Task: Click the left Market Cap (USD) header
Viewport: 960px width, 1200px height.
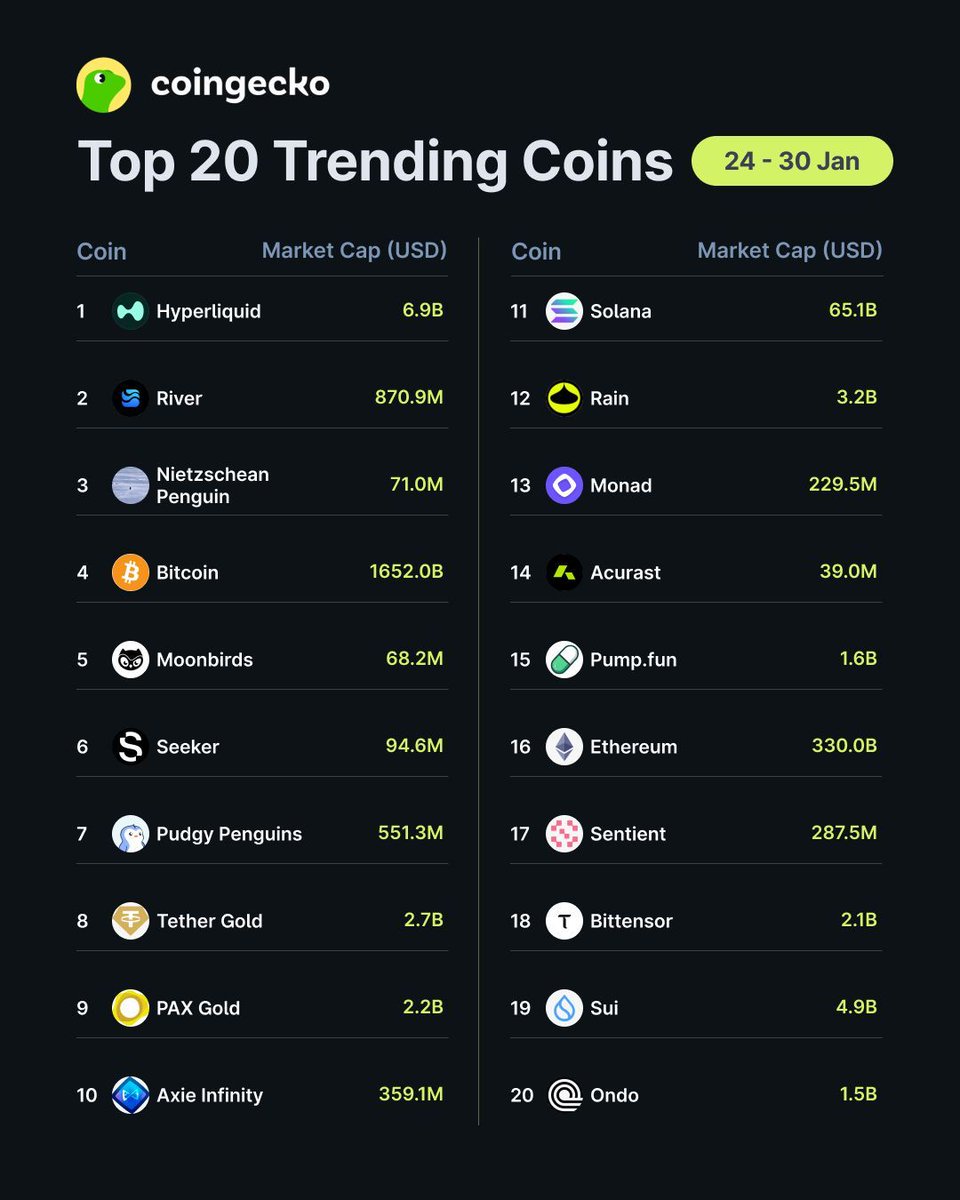Action: pyautogui.click(x=354, y=250)
